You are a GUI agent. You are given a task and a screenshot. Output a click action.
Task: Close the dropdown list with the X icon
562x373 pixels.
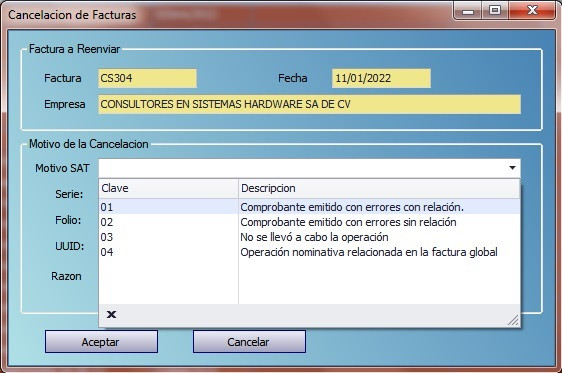pyautogui.click(x=111, y=315)
